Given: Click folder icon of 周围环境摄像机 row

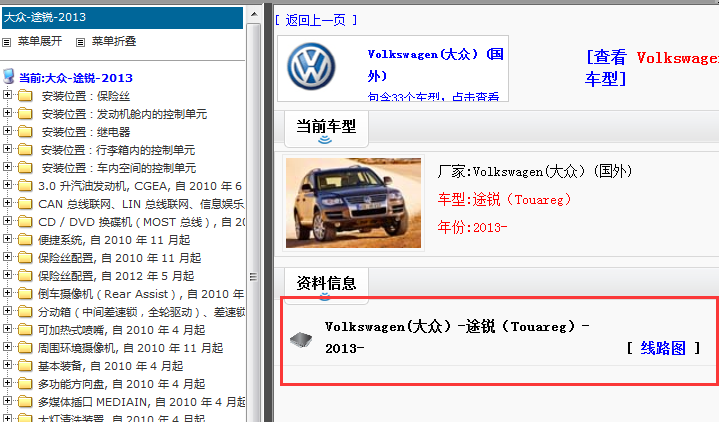Looking at the screenshot, I should pyautogui.click(x=25, y=348).
